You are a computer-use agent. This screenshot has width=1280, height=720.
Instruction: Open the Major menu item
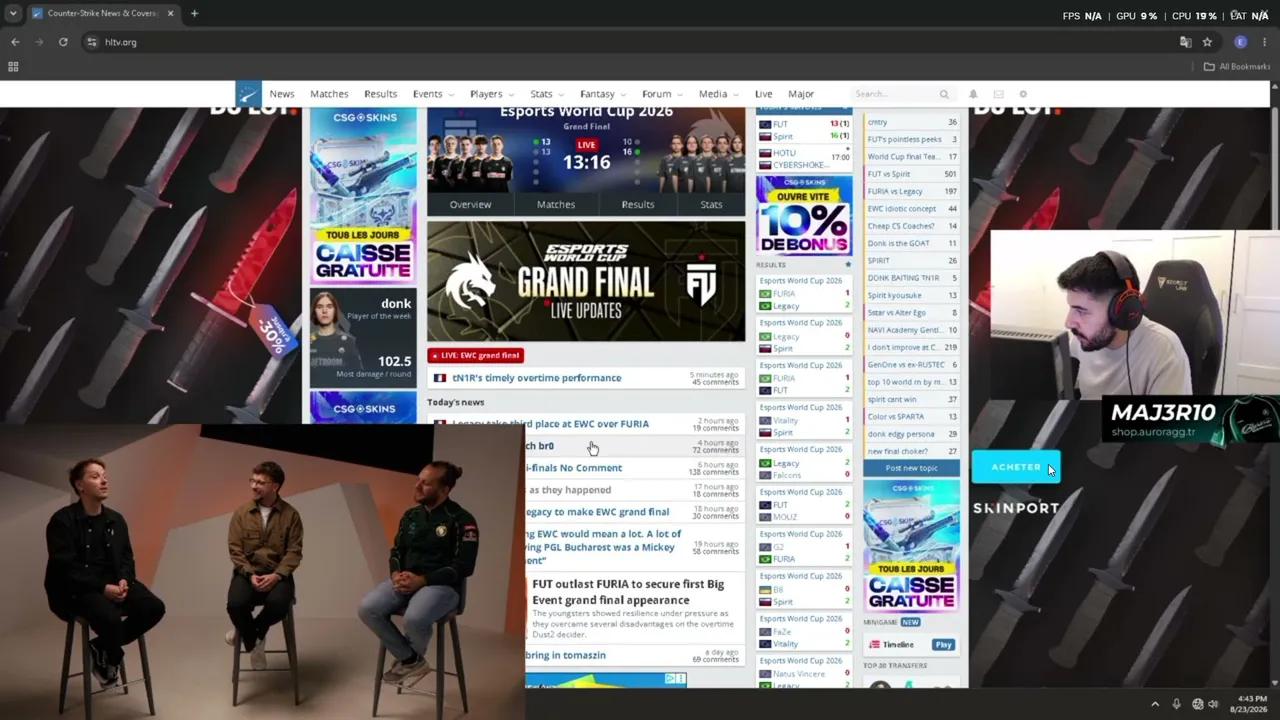tap(801, 94)
